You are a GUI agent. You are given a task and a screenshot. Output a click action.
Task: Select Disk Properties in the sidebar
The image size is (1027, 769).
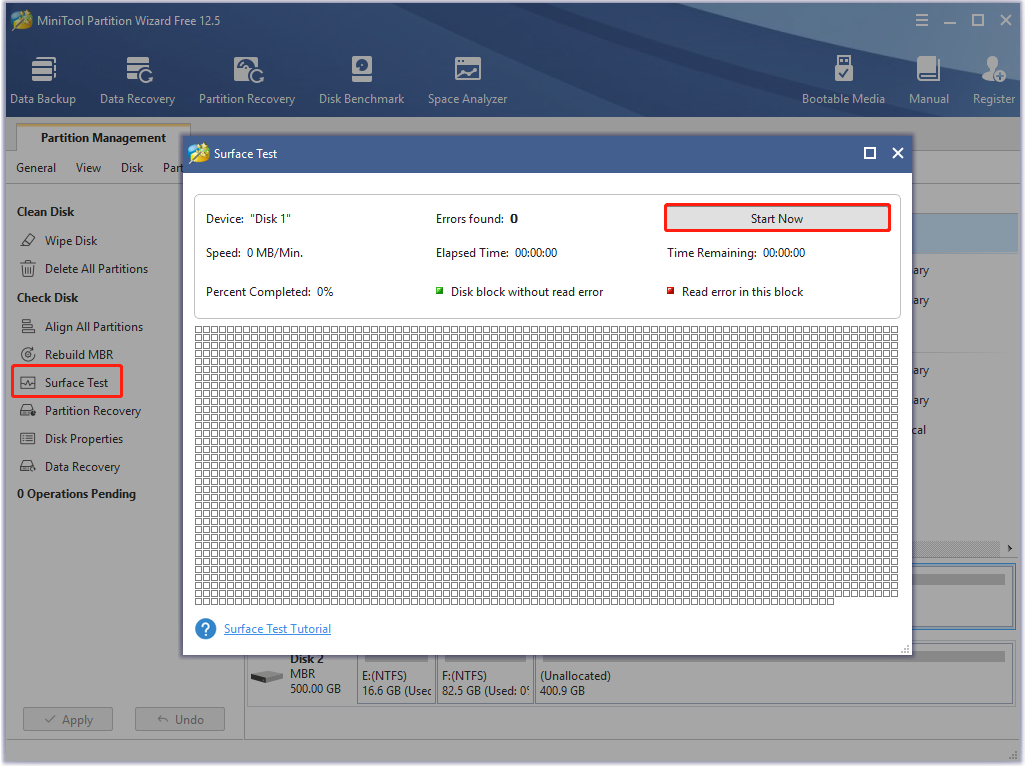84,438
